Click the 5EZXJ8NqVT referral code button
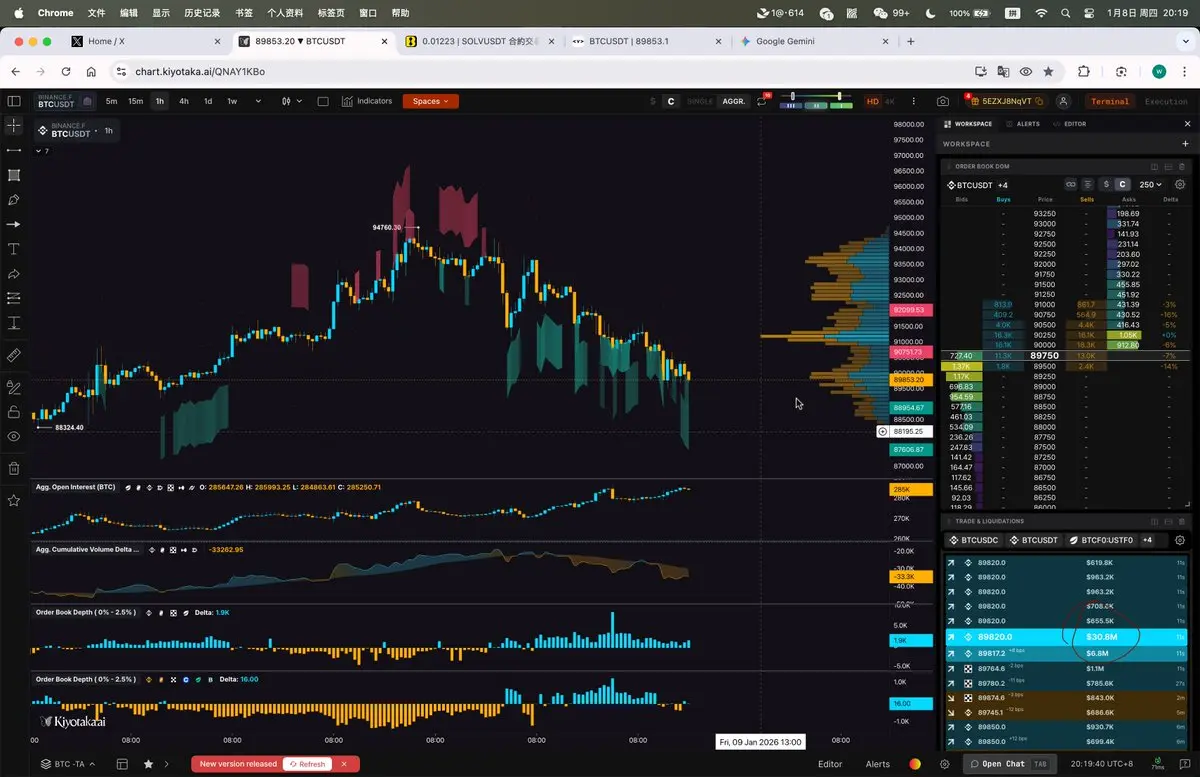Screen dimensions: 1200x777 click(x=1007, y=101)
